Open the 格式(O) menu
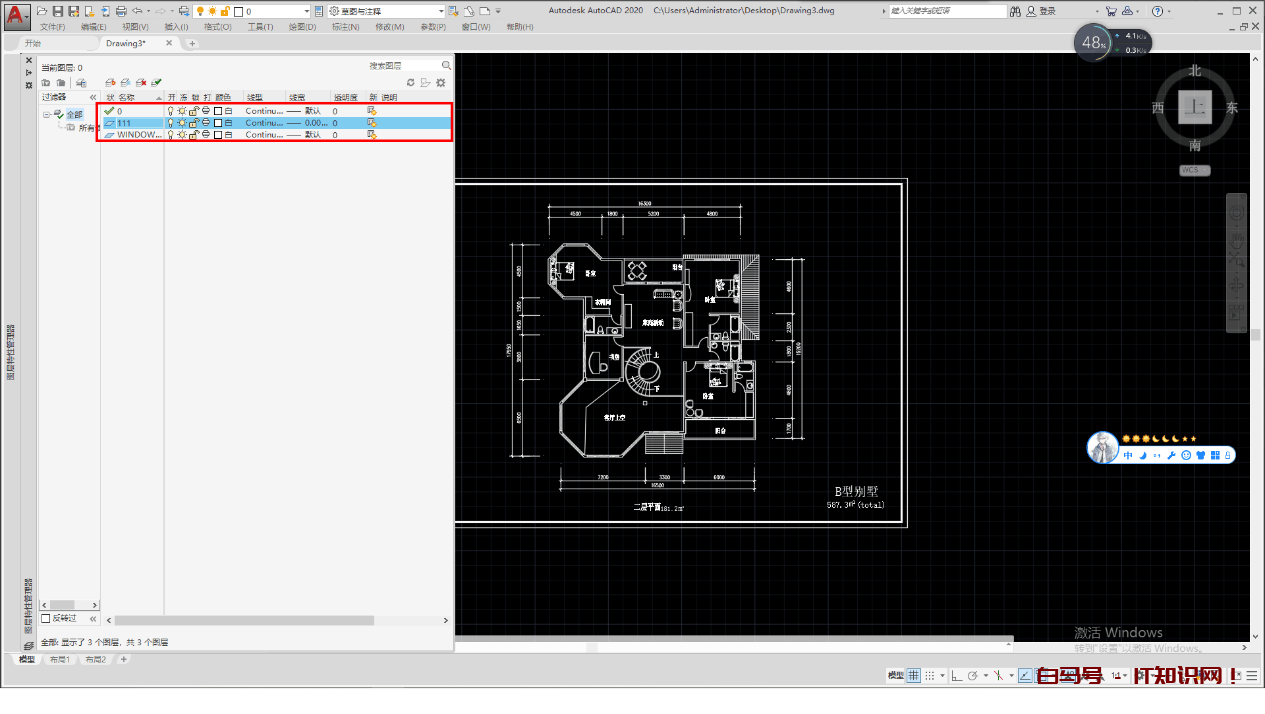 click(x=216, y=25)
